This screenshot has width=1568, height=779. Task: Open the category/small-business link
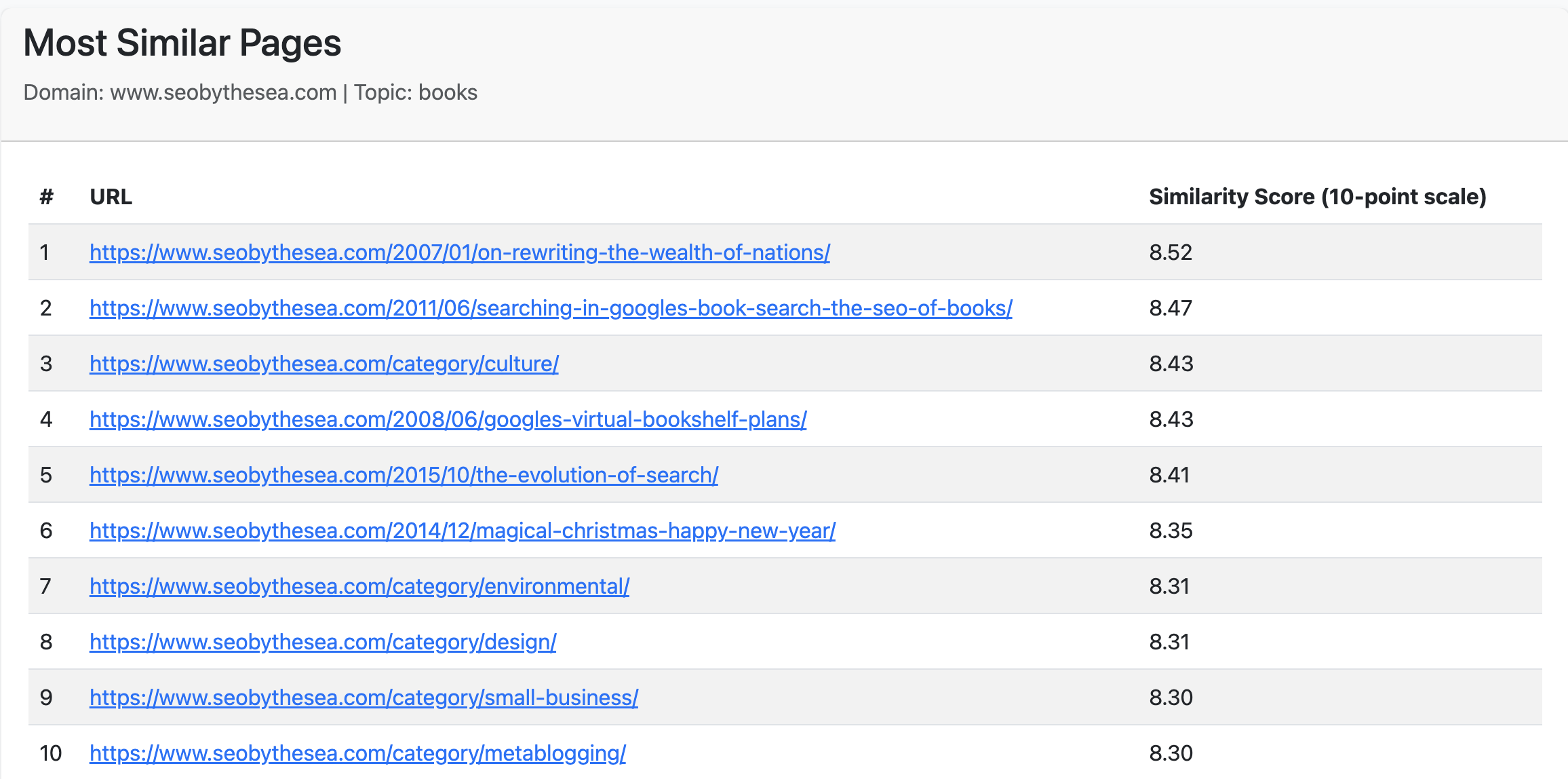[364, 698]
